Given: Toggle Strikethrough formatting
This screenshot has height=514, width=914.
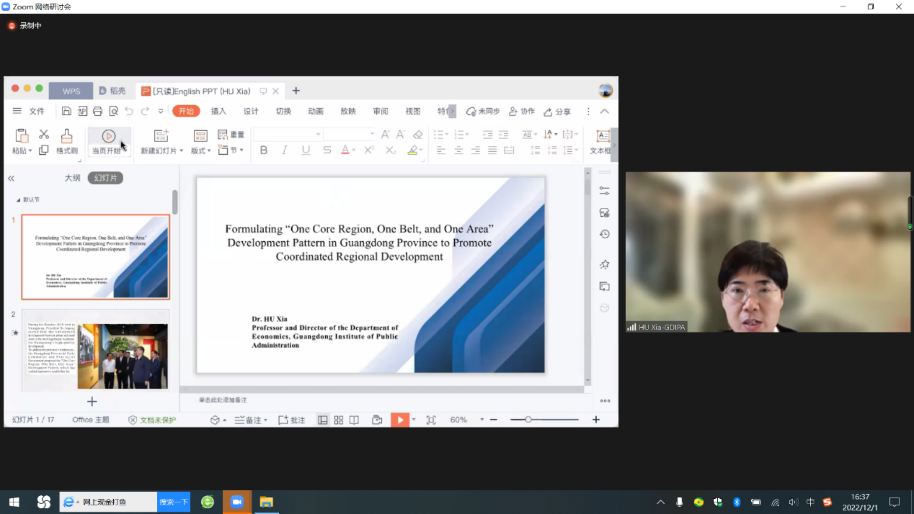Looking at the screenshot, I should [x=327, y=150].
